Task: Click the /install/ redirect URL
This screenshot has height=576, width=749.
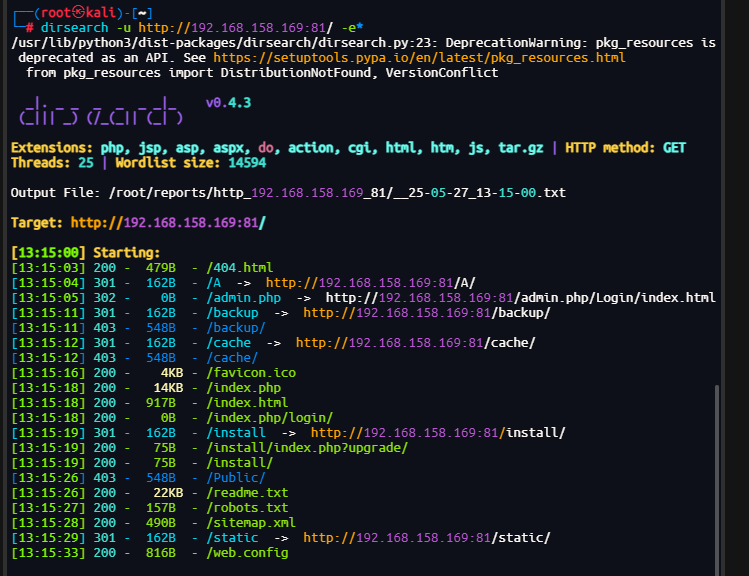Action: 437,432
